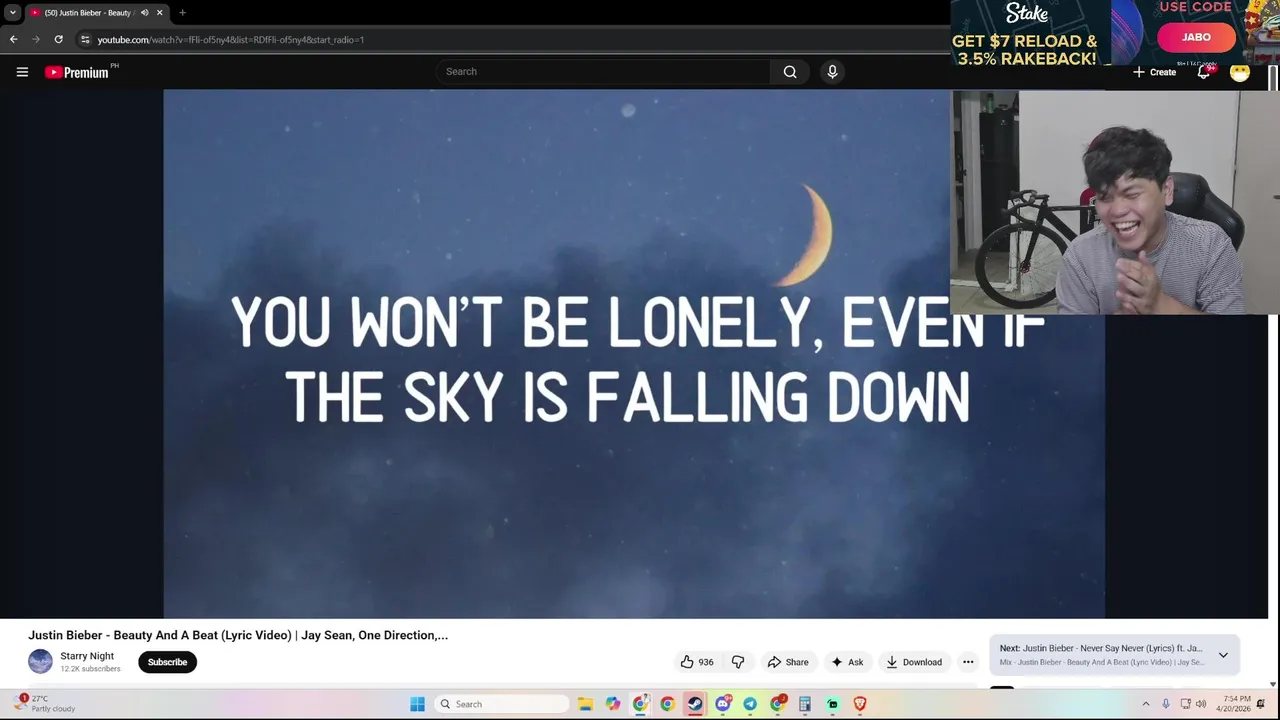This screenshot has height=720, width=1280.
Task: Open the 7:54 PM clock calendar
Action: 1233,704
